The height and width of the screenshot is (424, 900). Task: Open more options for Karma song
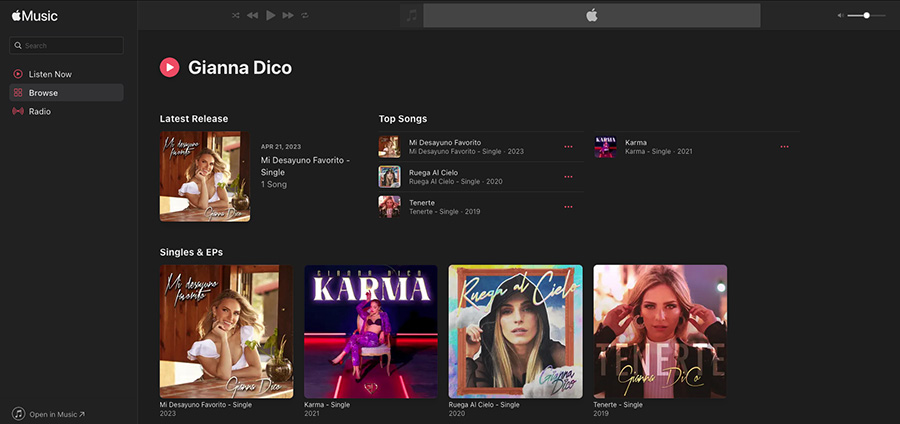(785, 147)
